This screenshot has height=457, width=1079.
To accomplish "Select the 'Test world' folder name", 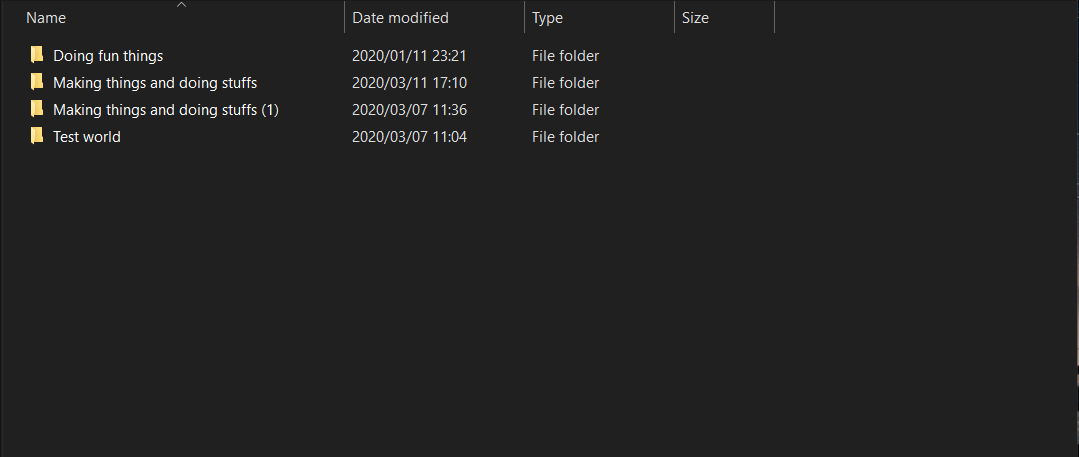I will pyautogui.click(x=87, y=137).
